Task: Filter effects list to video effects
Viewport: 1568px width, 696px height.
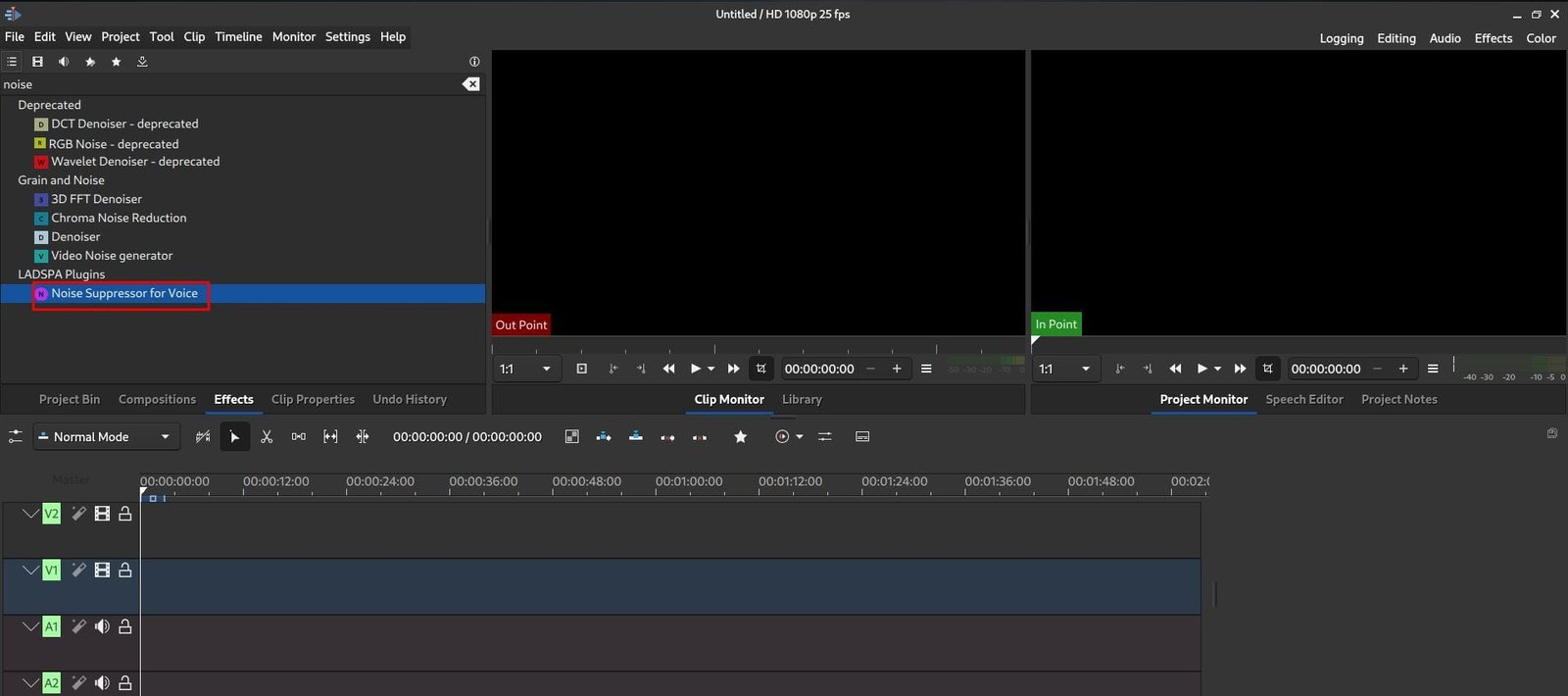Action: pos(37,62)
